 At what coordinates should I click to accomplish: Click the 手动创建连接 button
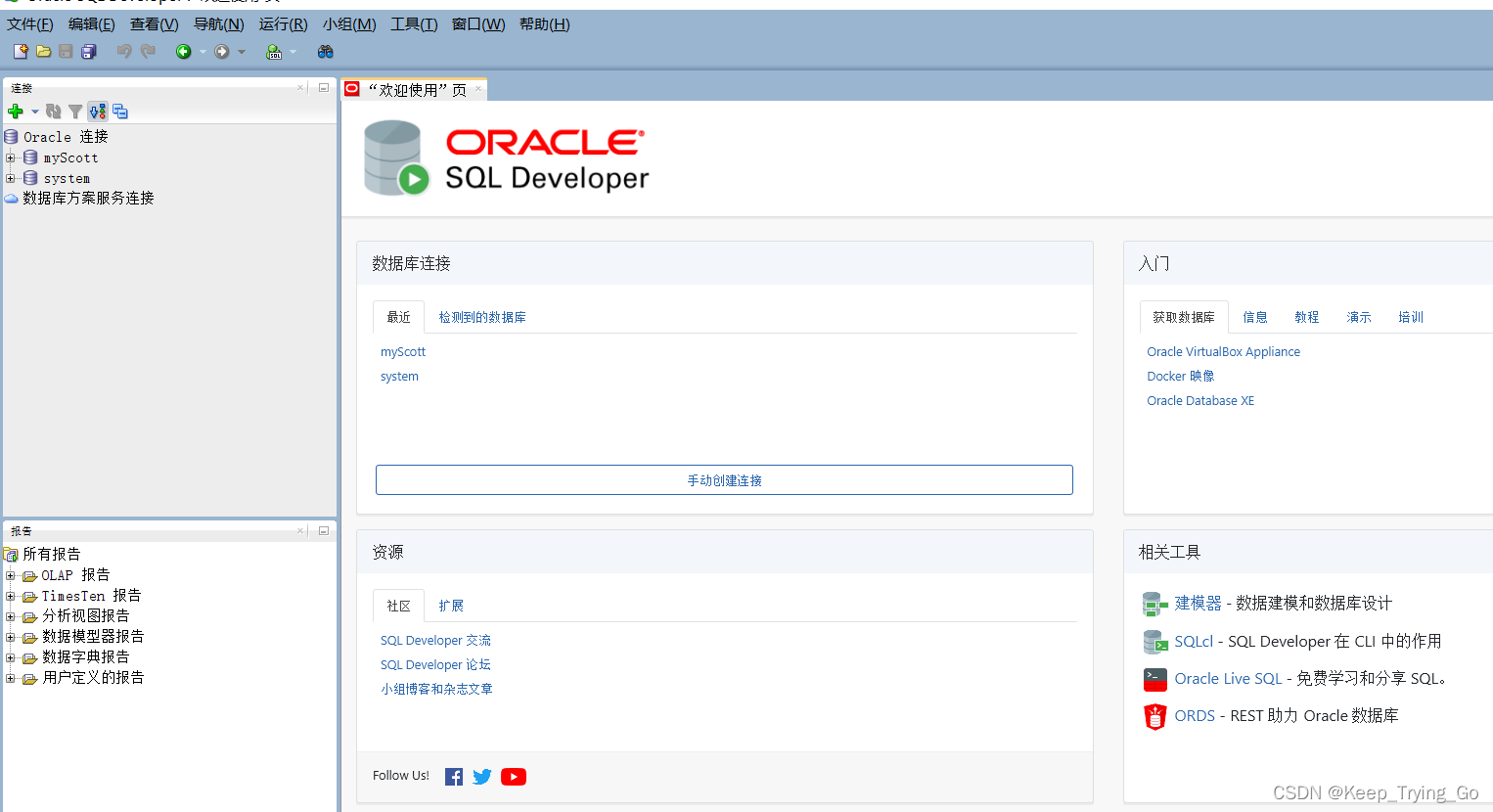724,480
